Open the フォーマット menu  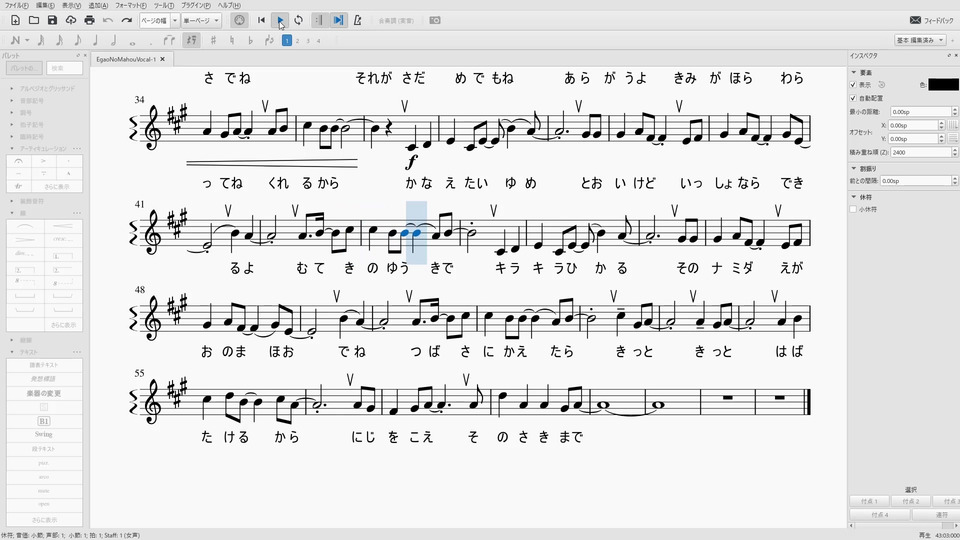(131, 6)
